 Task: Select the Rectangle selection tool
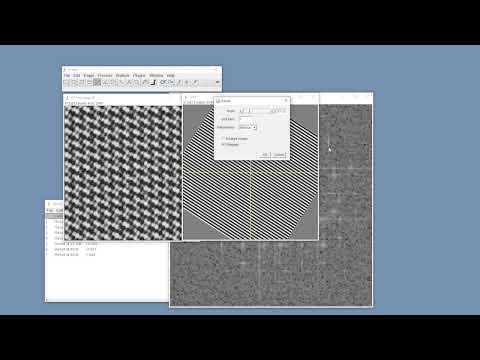(66, 82)
